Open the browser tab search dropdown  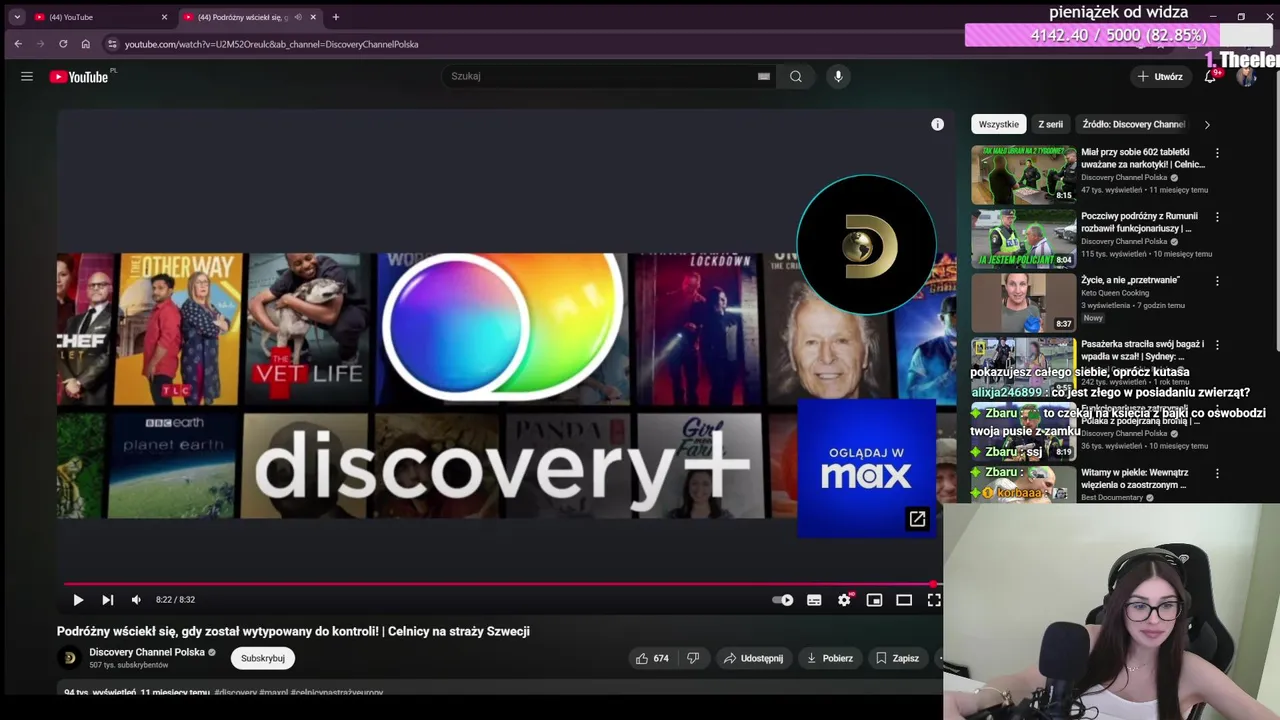pos(17,17)
